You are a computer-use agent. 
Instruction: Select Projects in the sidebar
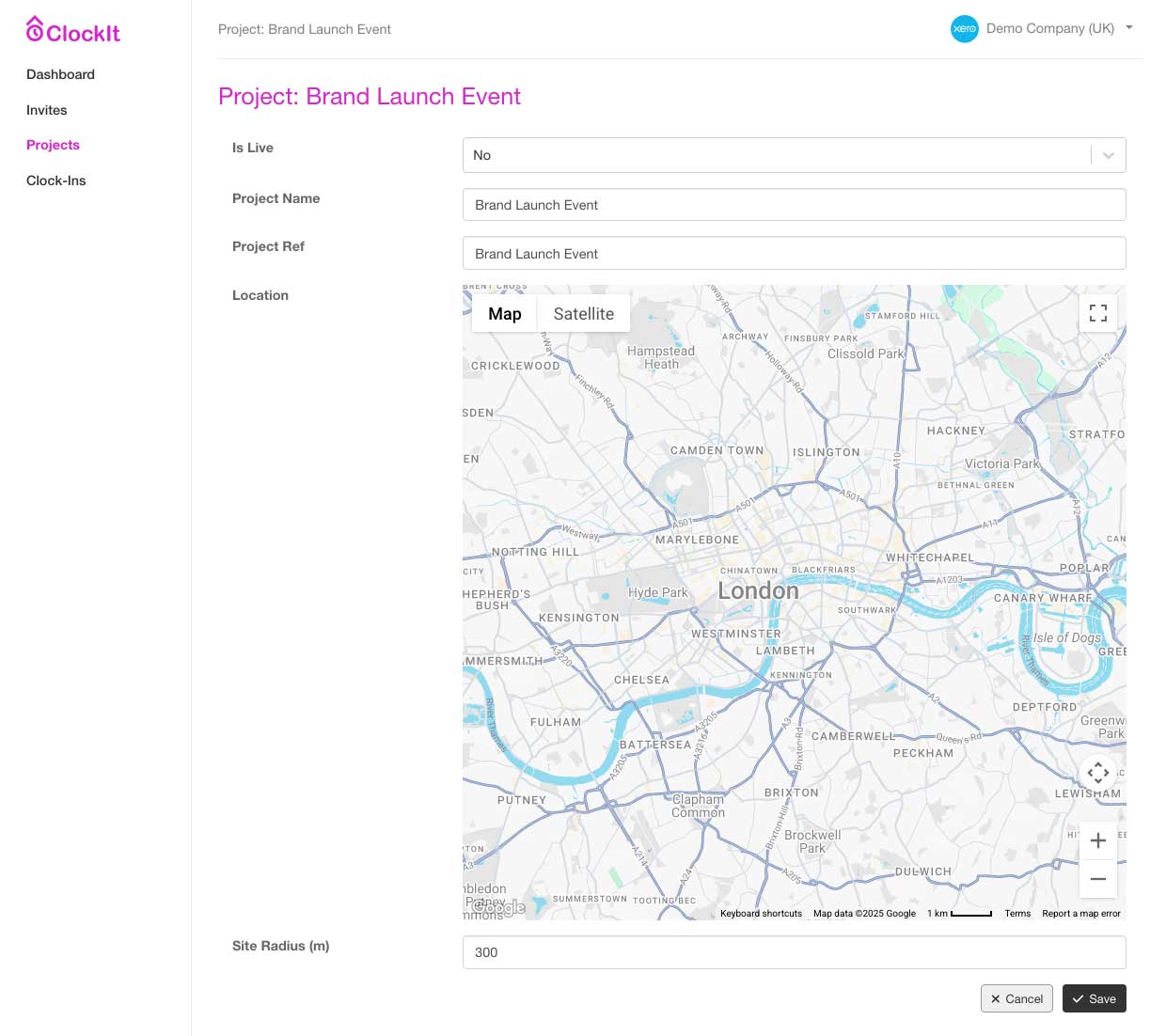[53, 145]
